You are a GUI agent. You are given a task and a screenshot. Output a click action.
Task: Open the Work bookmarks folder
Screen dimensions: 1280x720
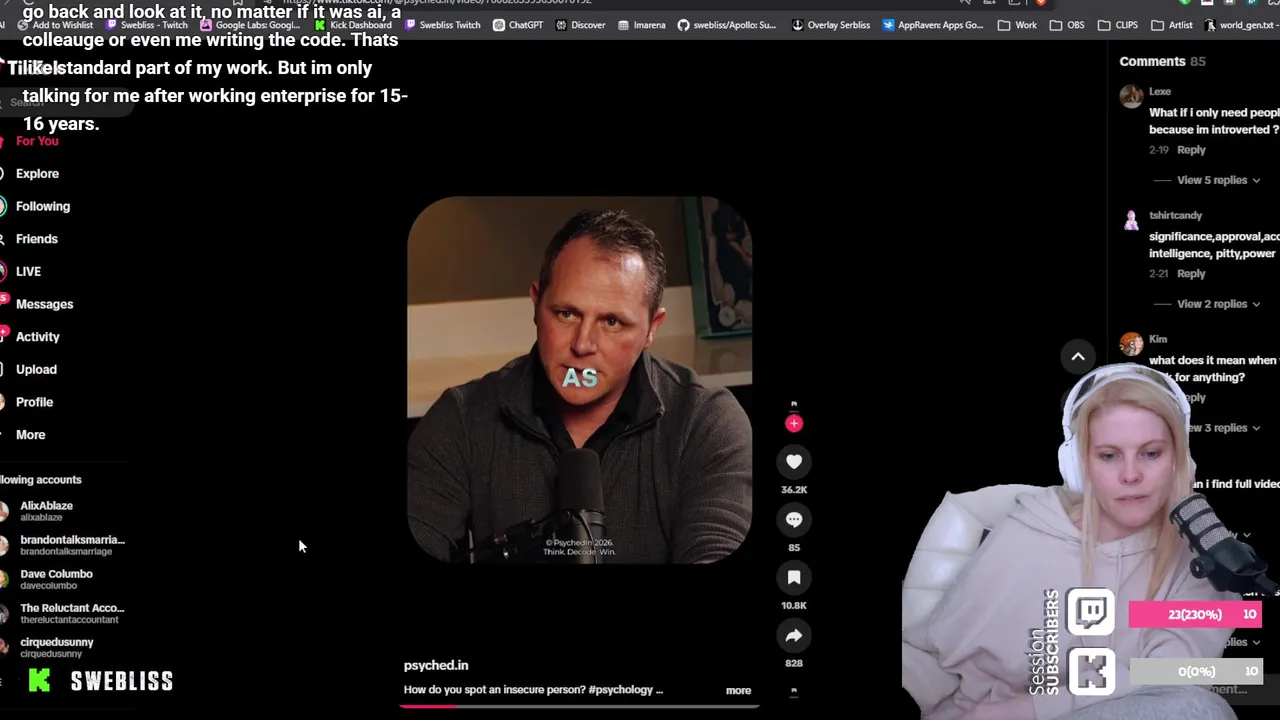coord(1017,25)
